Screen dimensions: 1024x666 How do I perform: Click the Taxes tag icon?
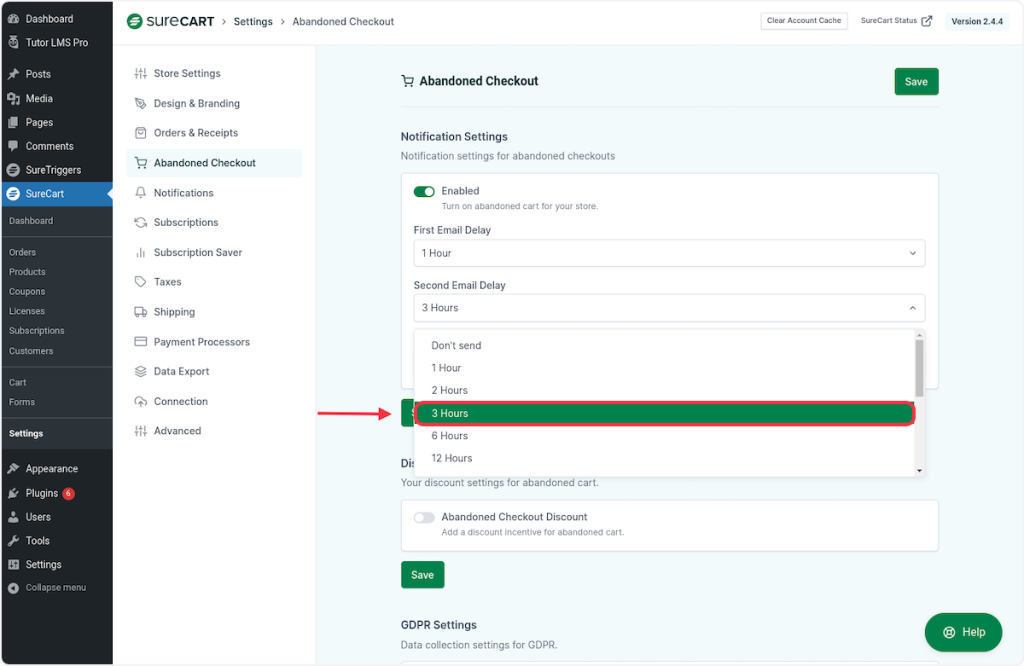(x=141, y=282)
